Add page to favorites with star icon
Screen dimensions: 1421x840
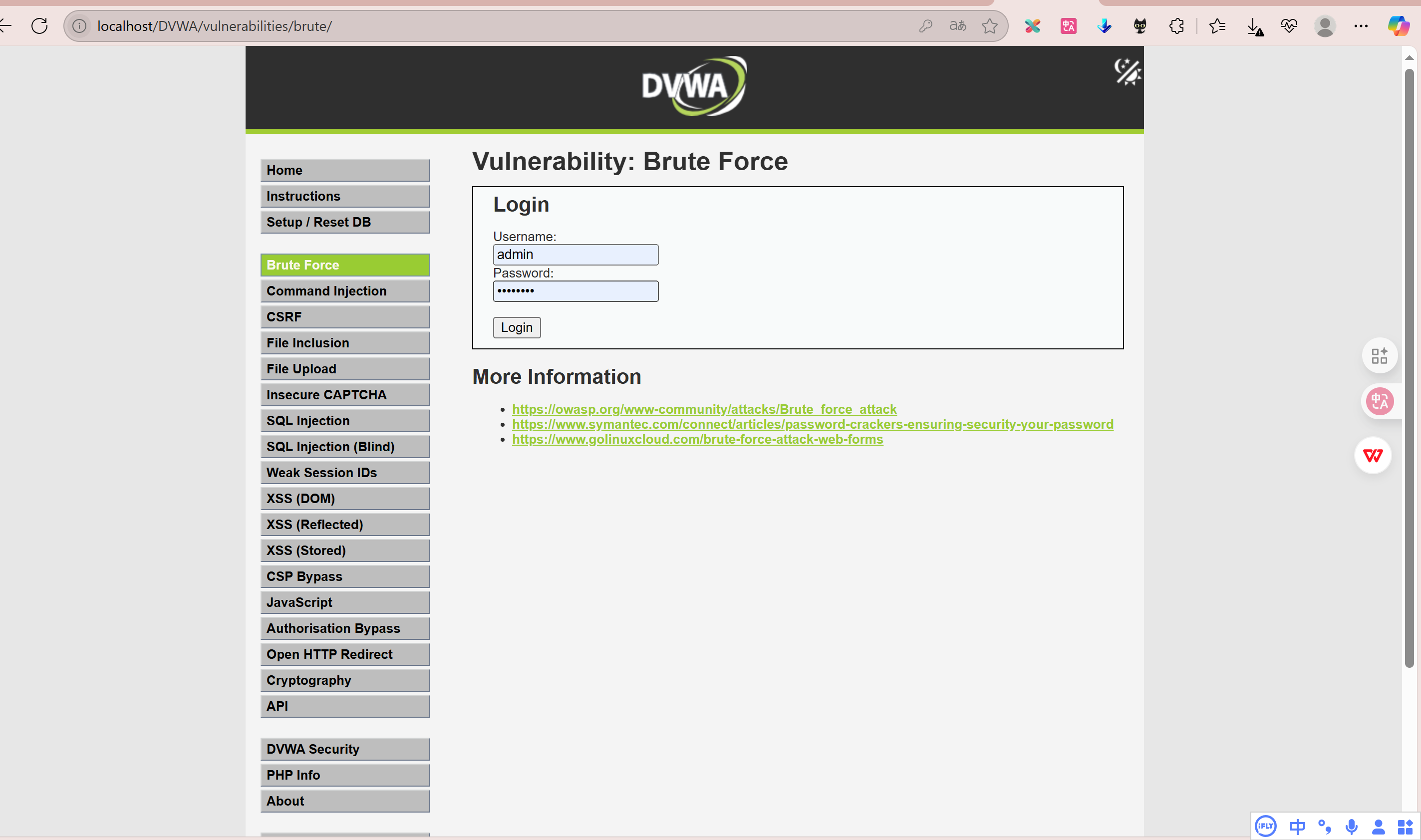coord(989,26)
